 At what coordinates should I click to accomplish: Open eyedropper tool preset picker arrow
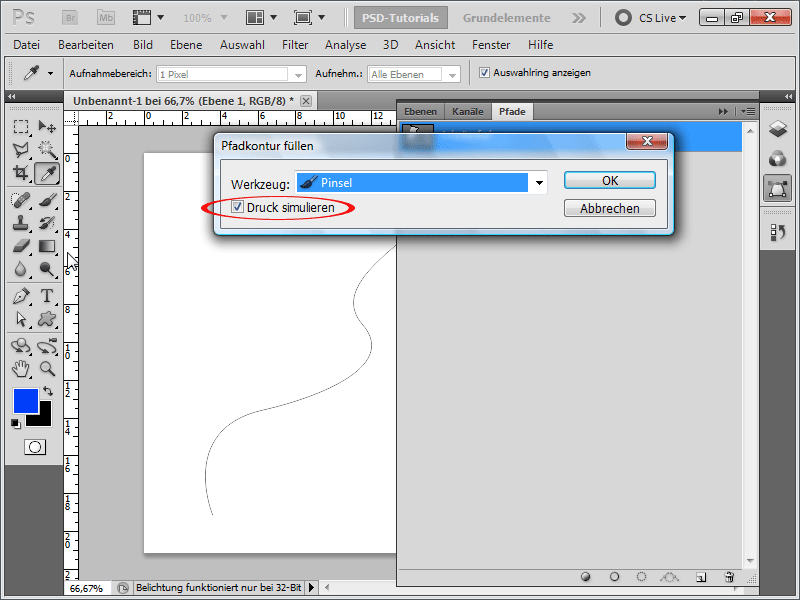tap(51, 73)
